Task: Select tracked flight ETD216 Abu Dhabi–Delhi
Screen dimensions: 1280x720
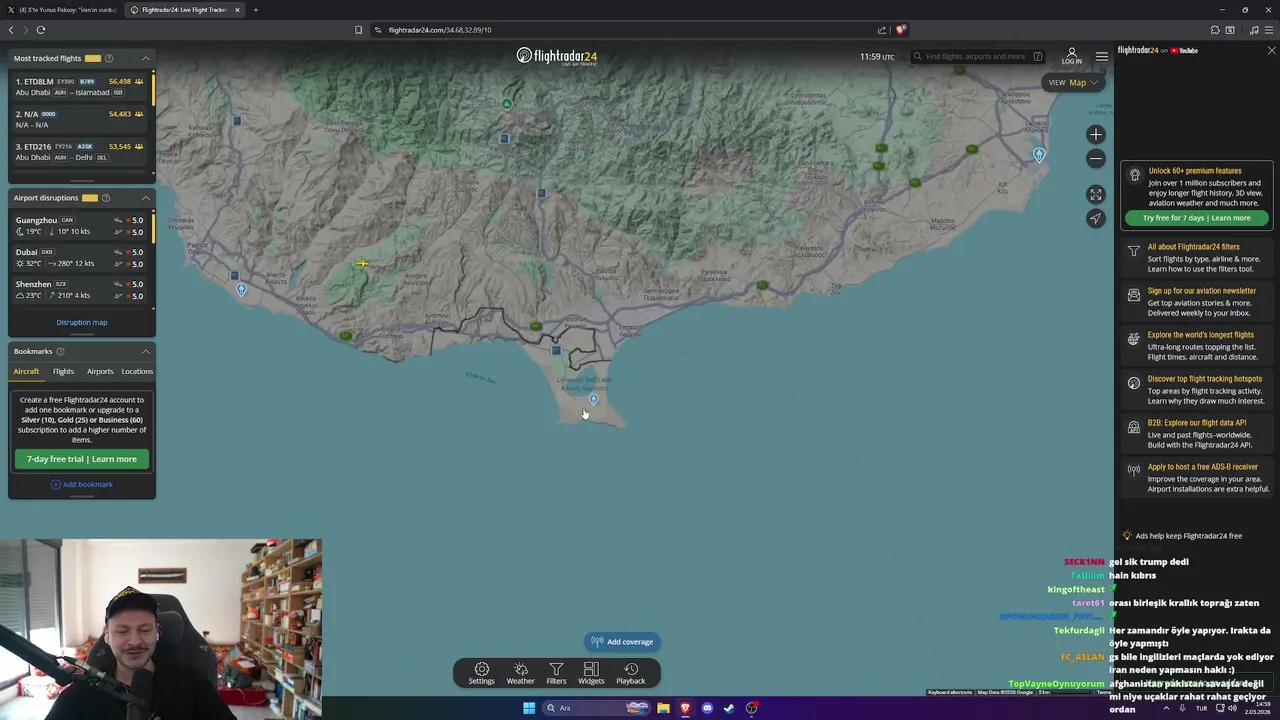Action: 79,151
